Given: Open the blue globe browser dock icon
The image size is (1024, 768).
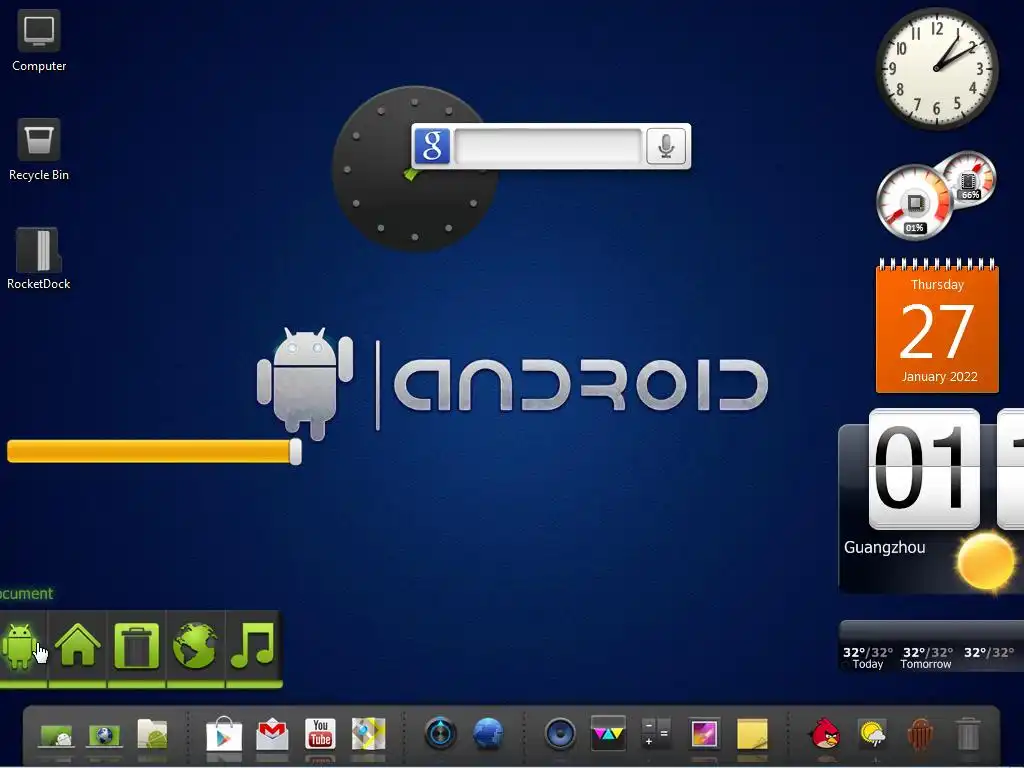Looking at the screenshot, I should click(488, 733).
